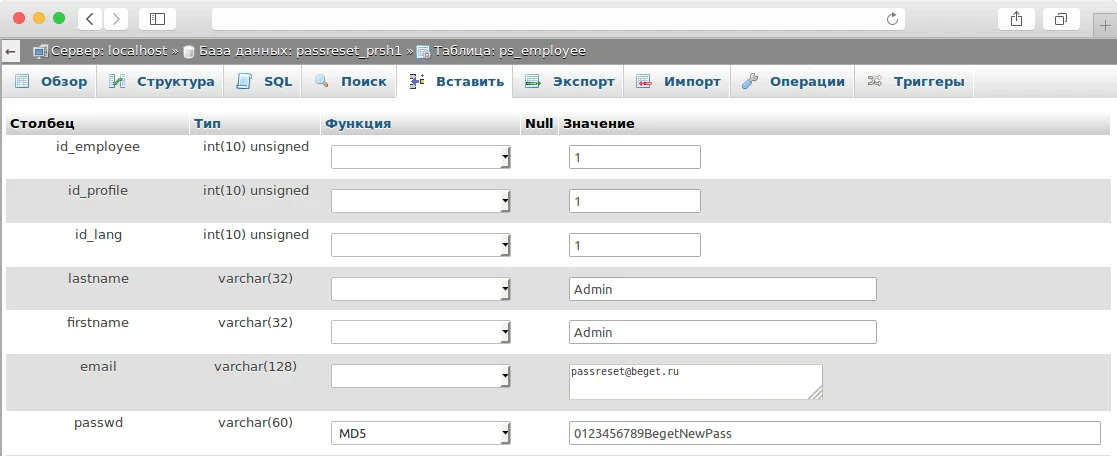Click the Тип column header link
The height and width of the screenshot is (456, 1117).
tap(208, 124)
